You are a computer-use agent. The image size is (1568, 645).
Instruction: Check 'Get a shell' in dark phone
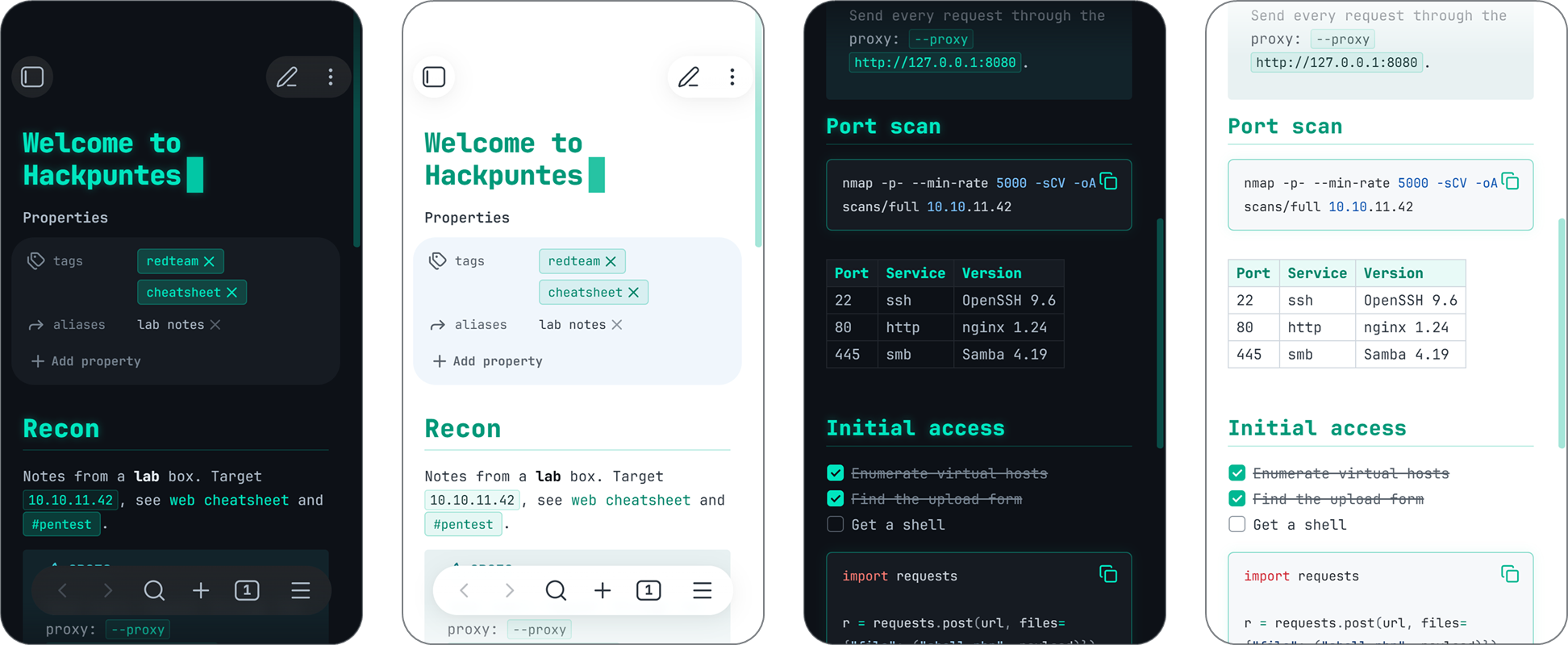pos(836,524)
